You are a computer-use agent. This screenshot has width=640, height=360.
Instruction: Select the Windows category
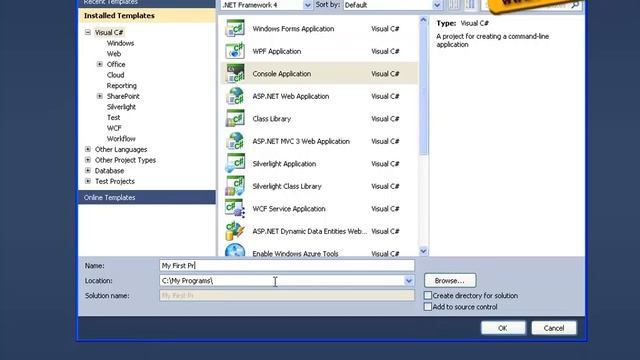[120, 43]
